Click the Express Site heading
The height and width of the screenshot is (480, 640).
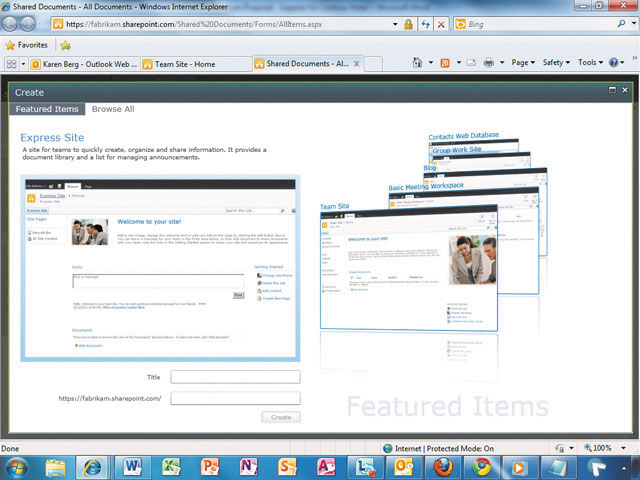52,138
